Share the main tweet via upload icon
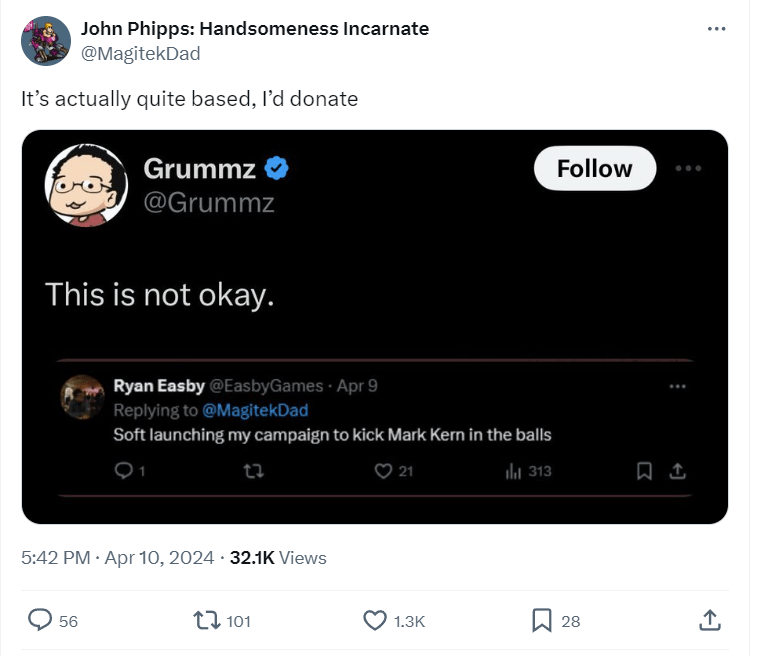The height and width of the screenshot is (656, 759). click(x=709, y=621)
